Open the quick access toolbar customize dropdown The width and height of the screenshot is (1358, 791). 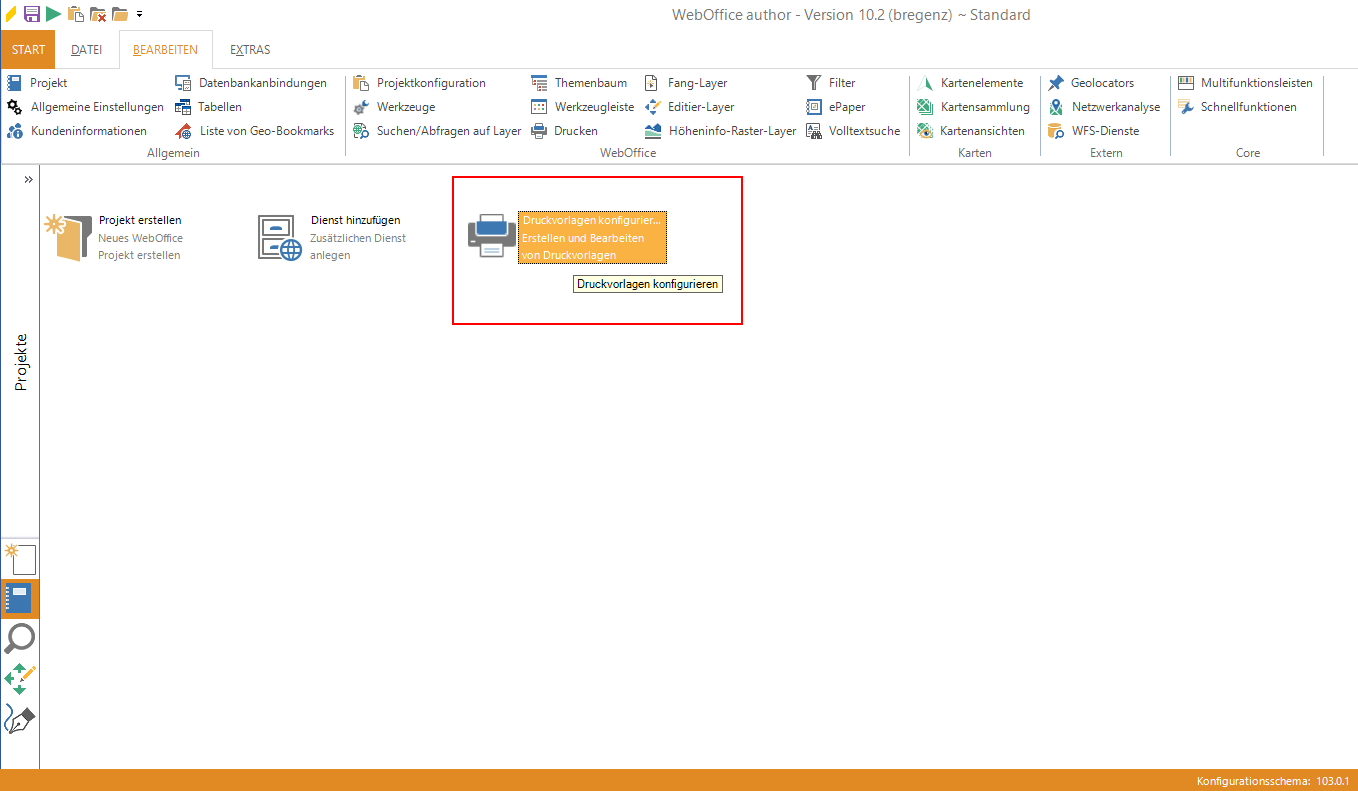139,14
